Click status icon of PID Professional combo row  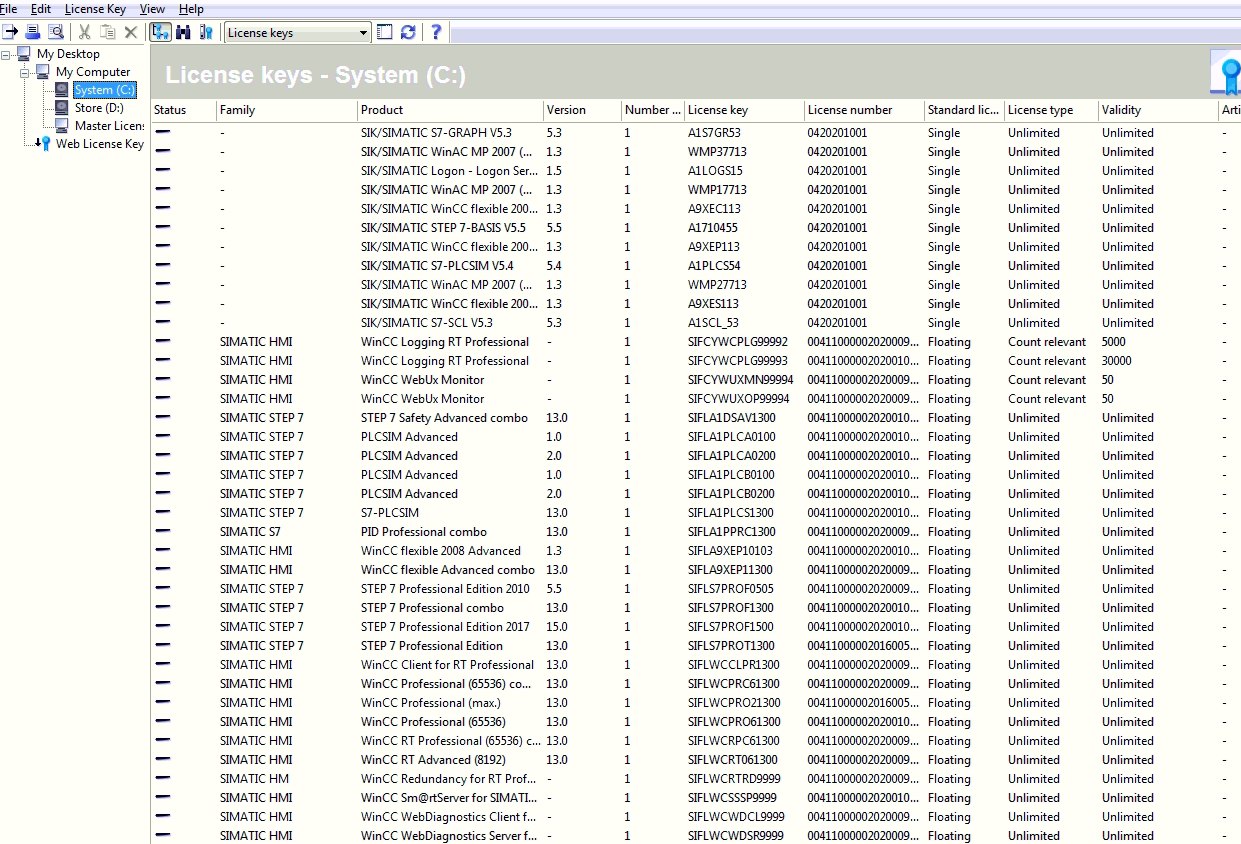click(x=162, y=531)
